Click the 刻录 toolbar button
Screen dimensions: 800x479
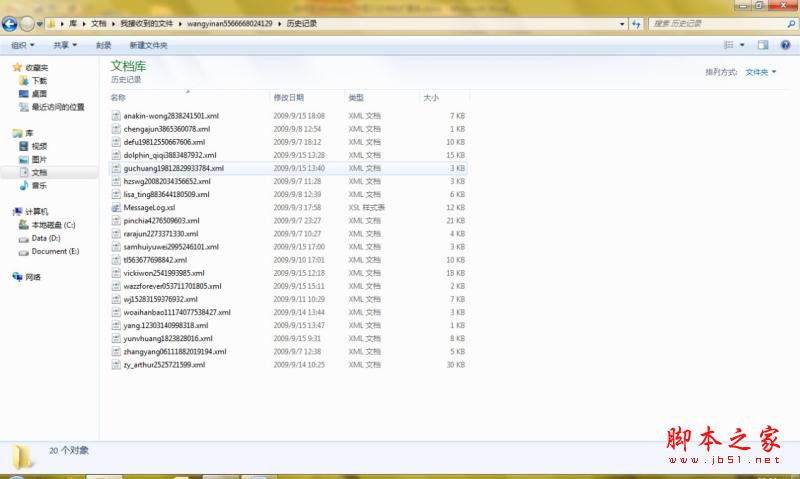(x=104, y=45)
